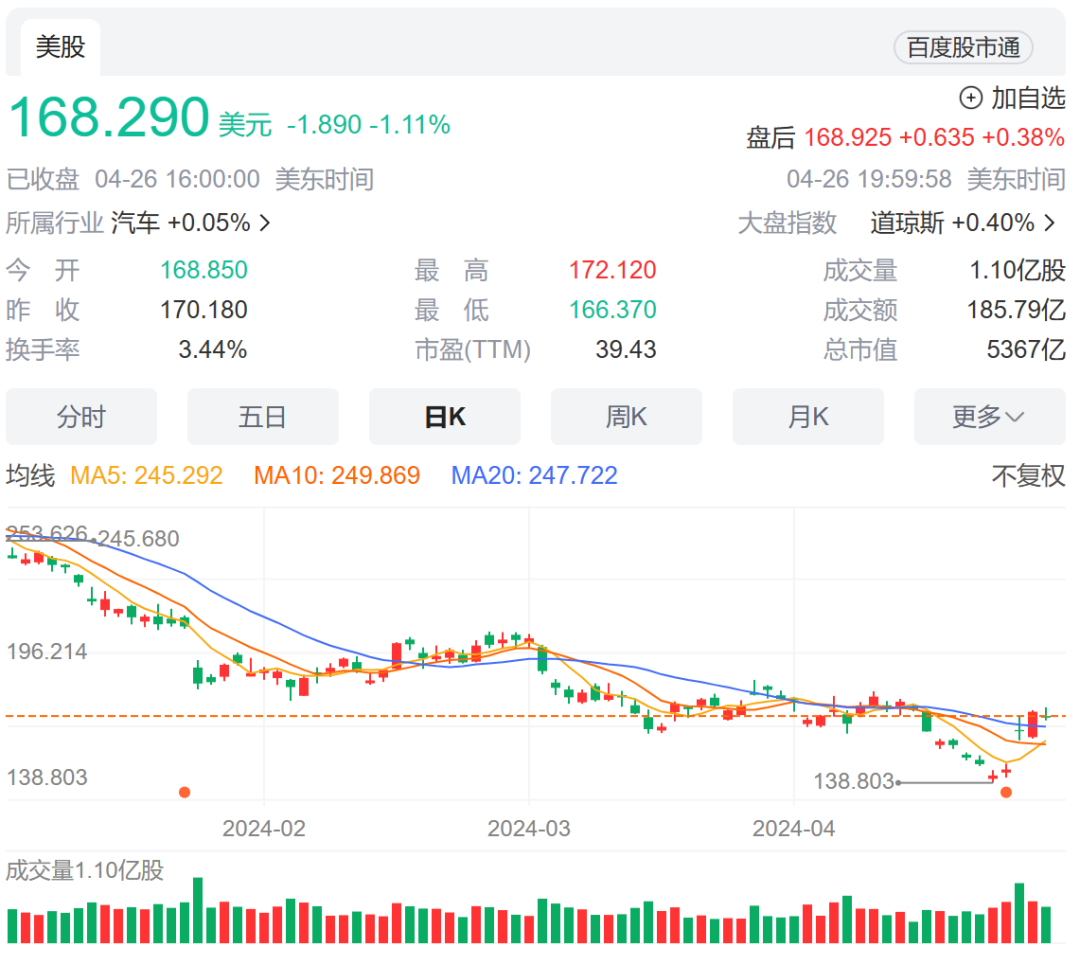Open the 汽车 industry chevron arrow

264,222
